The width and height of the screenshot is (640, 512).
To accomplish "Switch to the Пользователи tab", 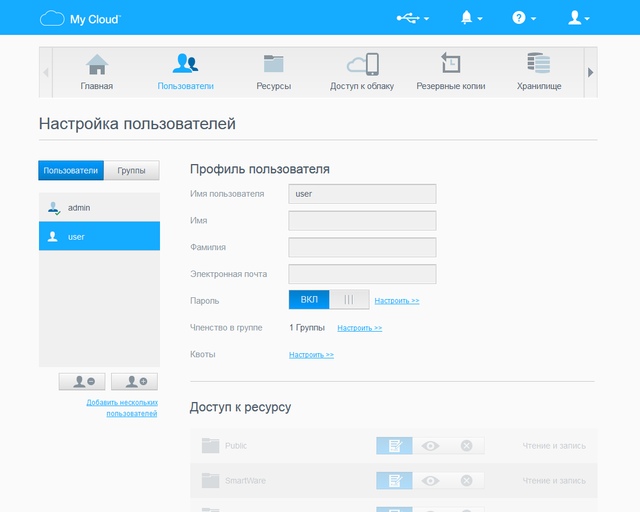I will [x=71, y=170].
